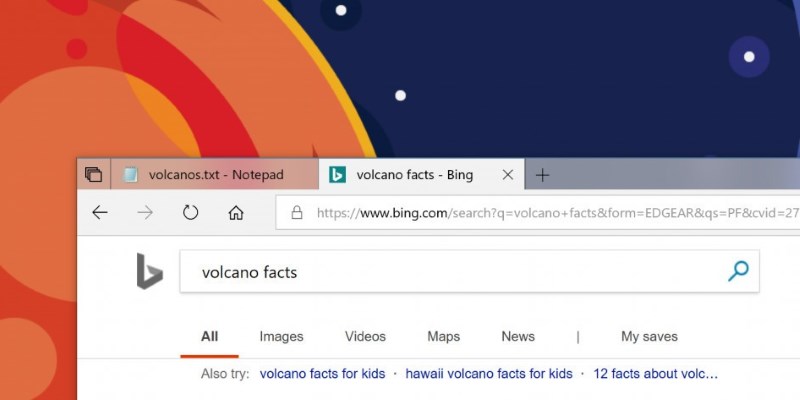800x400 pixels.
Task: Refresh the page
Action: point(190,212)
